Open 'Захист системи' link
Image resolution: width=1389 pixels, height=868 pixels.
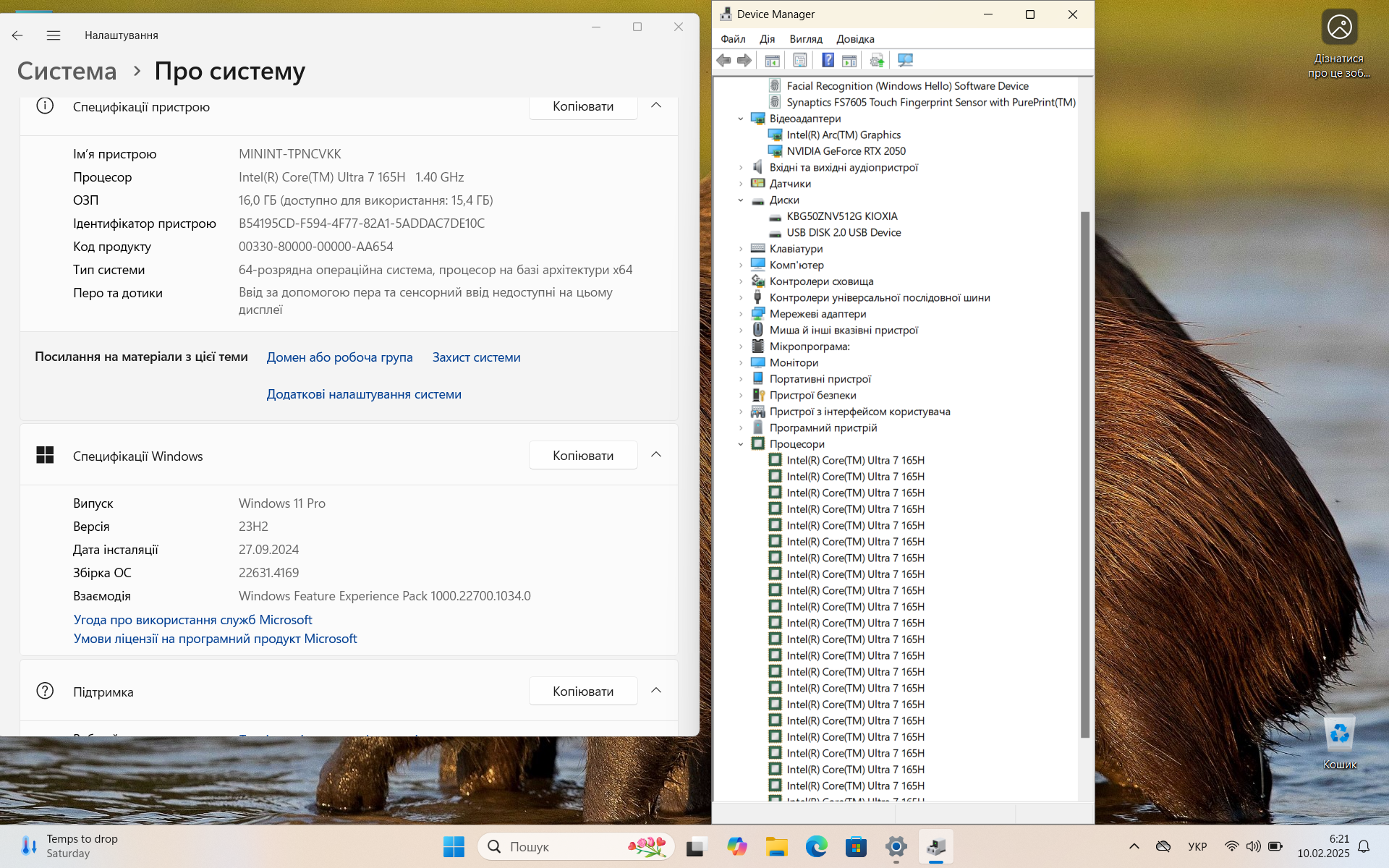coord(476,357)
